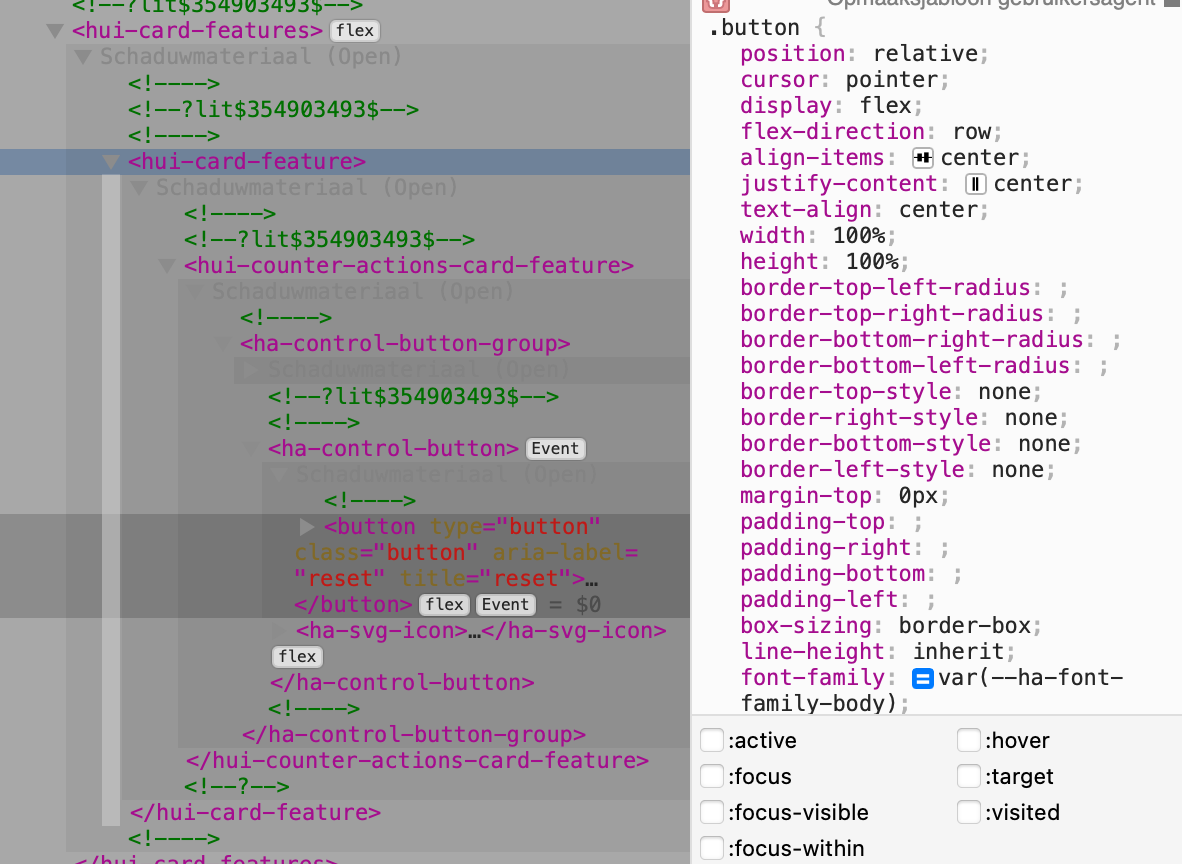Collapse the hui-counter-actions-card-feature node
Image resolution: width=1182 pixels, height=864 pixels.
[167, 265]
